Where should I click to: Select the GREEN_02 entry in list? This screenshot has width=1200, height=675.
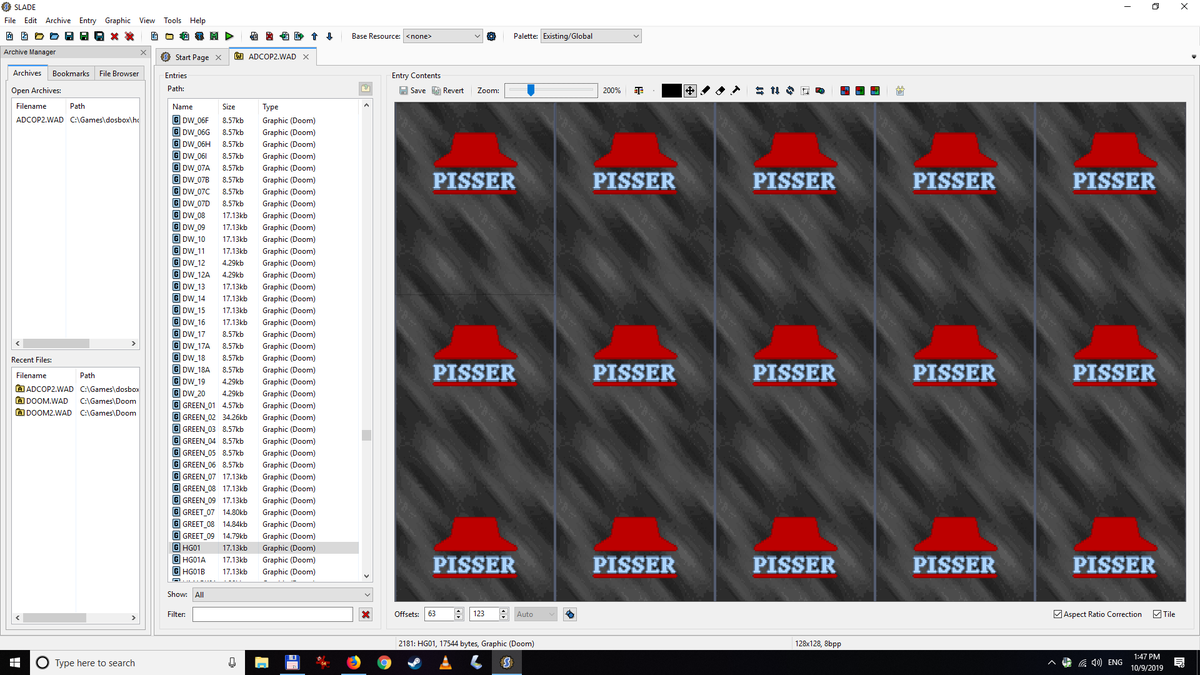(x=265, y=417)
